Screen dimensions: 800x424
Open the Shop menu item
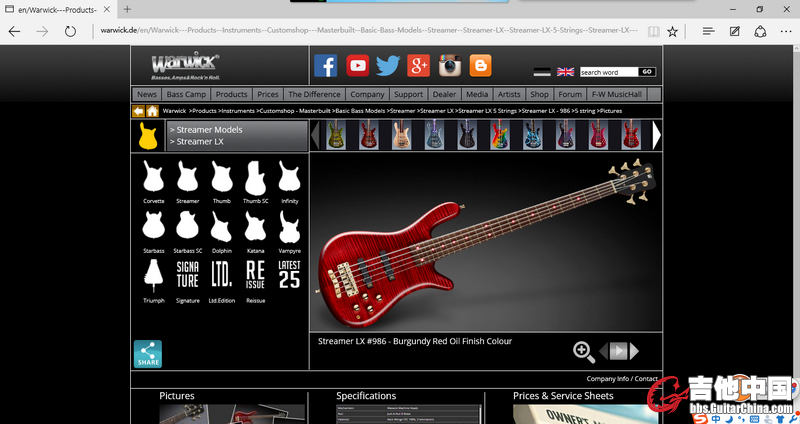click(x=539, y=94)
